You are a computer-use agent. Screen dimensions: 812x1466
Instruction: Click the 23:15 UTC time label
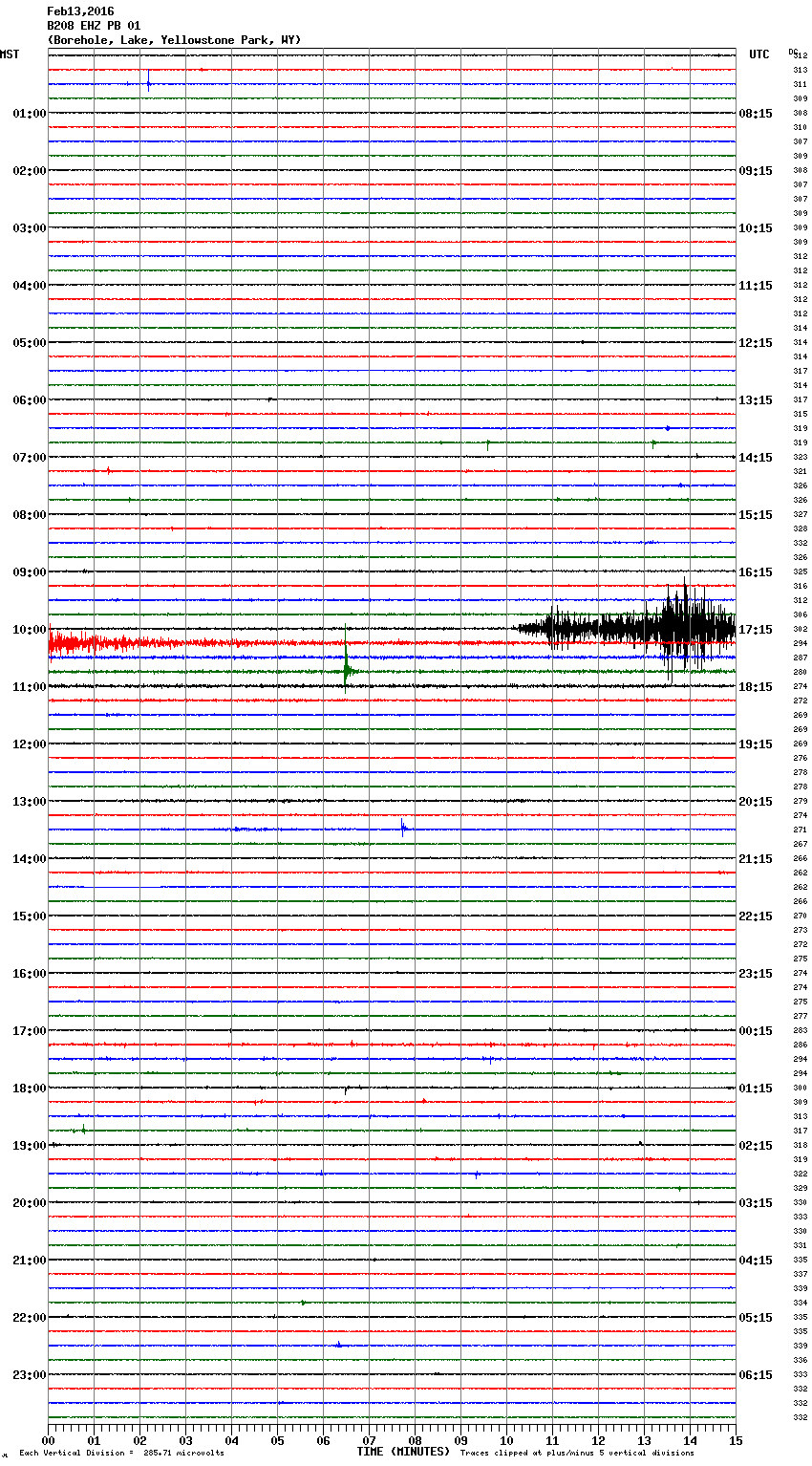tap(756, 974)
